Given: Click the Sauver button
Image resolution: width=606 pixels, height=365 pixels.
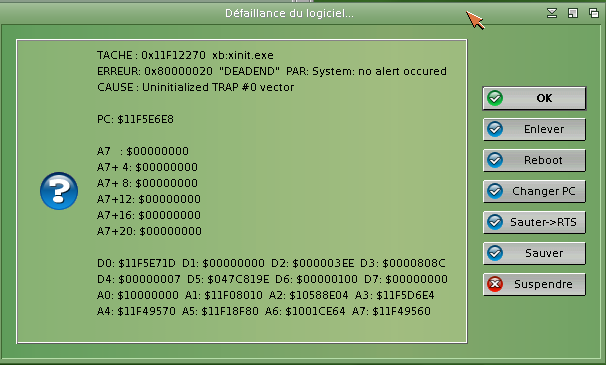Looking at the screenshot, I should (534, 253).
